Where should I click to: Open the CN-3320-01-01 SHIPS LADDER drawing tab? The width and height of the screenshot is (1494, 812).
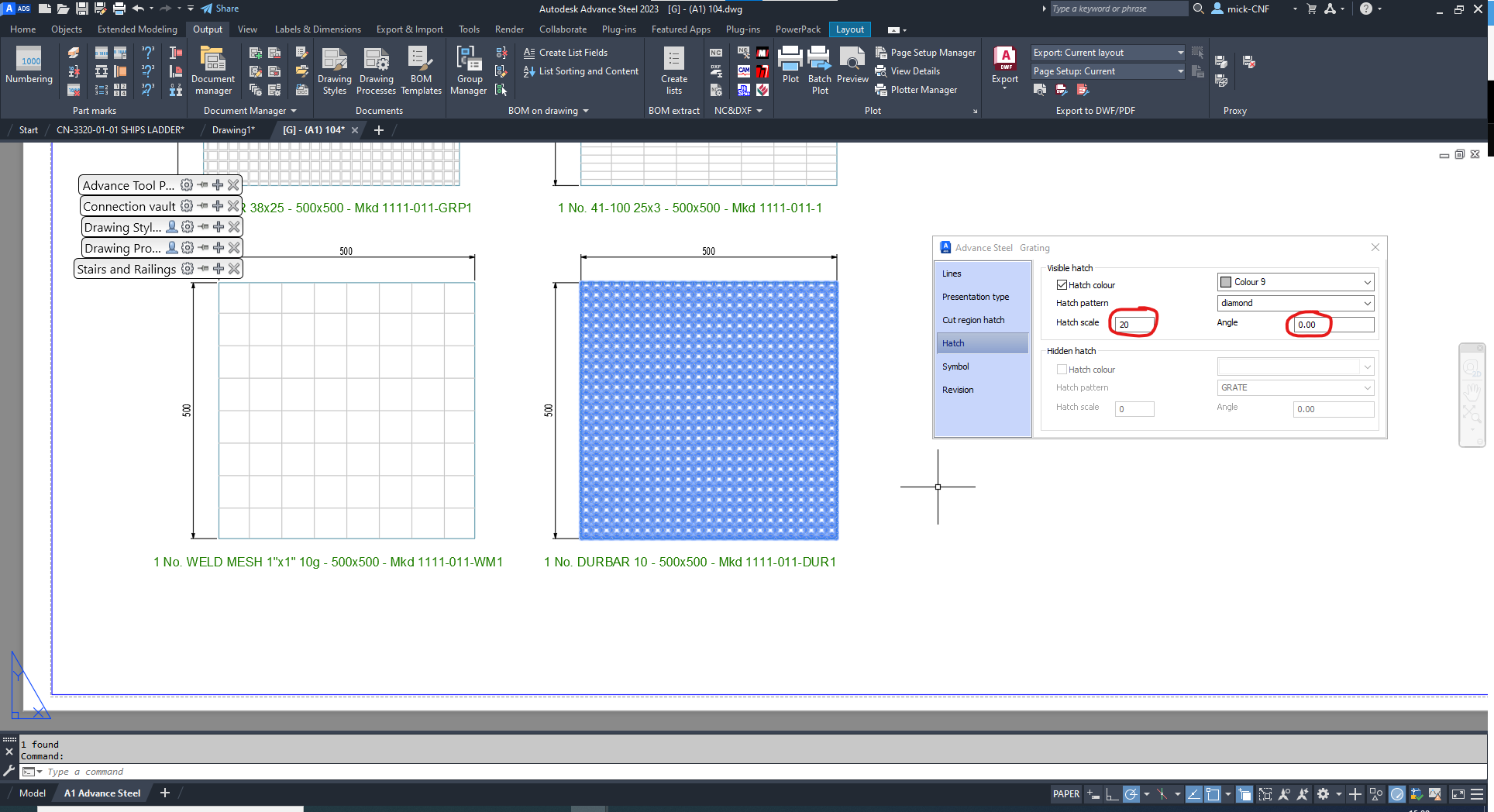[120, 130]
